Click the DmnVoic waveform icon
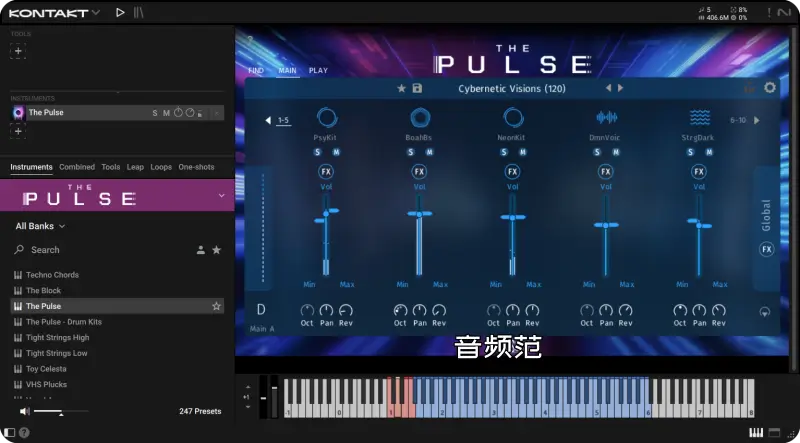800x443 pixels. (606, 118)
